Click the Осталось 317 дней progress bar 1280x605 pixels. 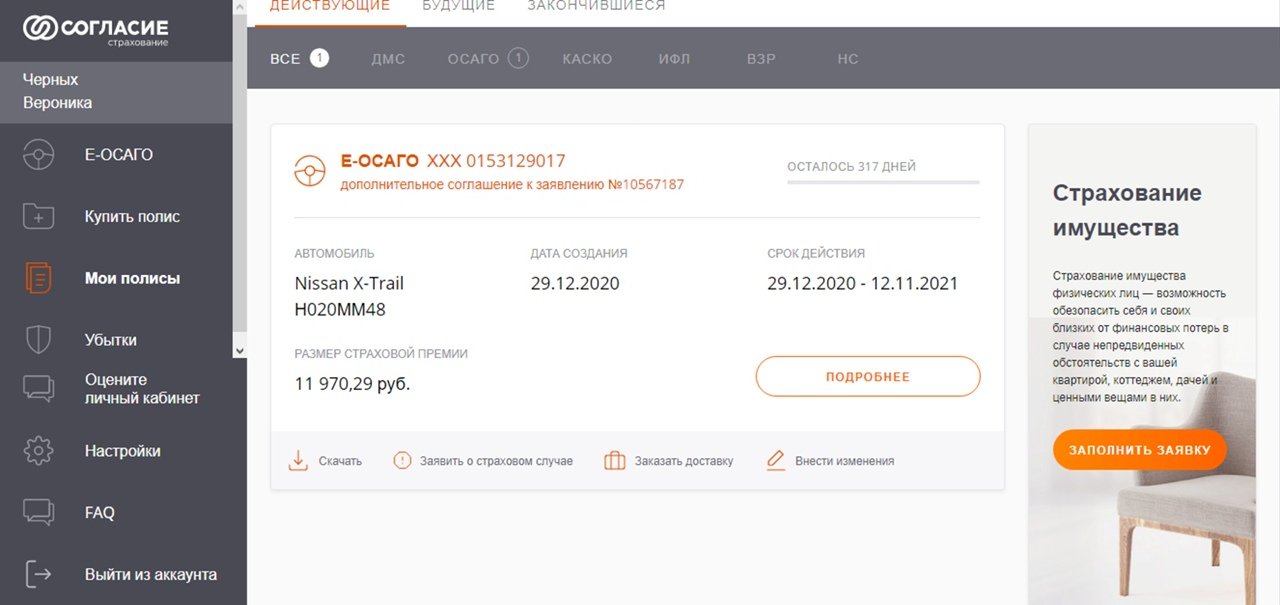click(x=883, y=182)
